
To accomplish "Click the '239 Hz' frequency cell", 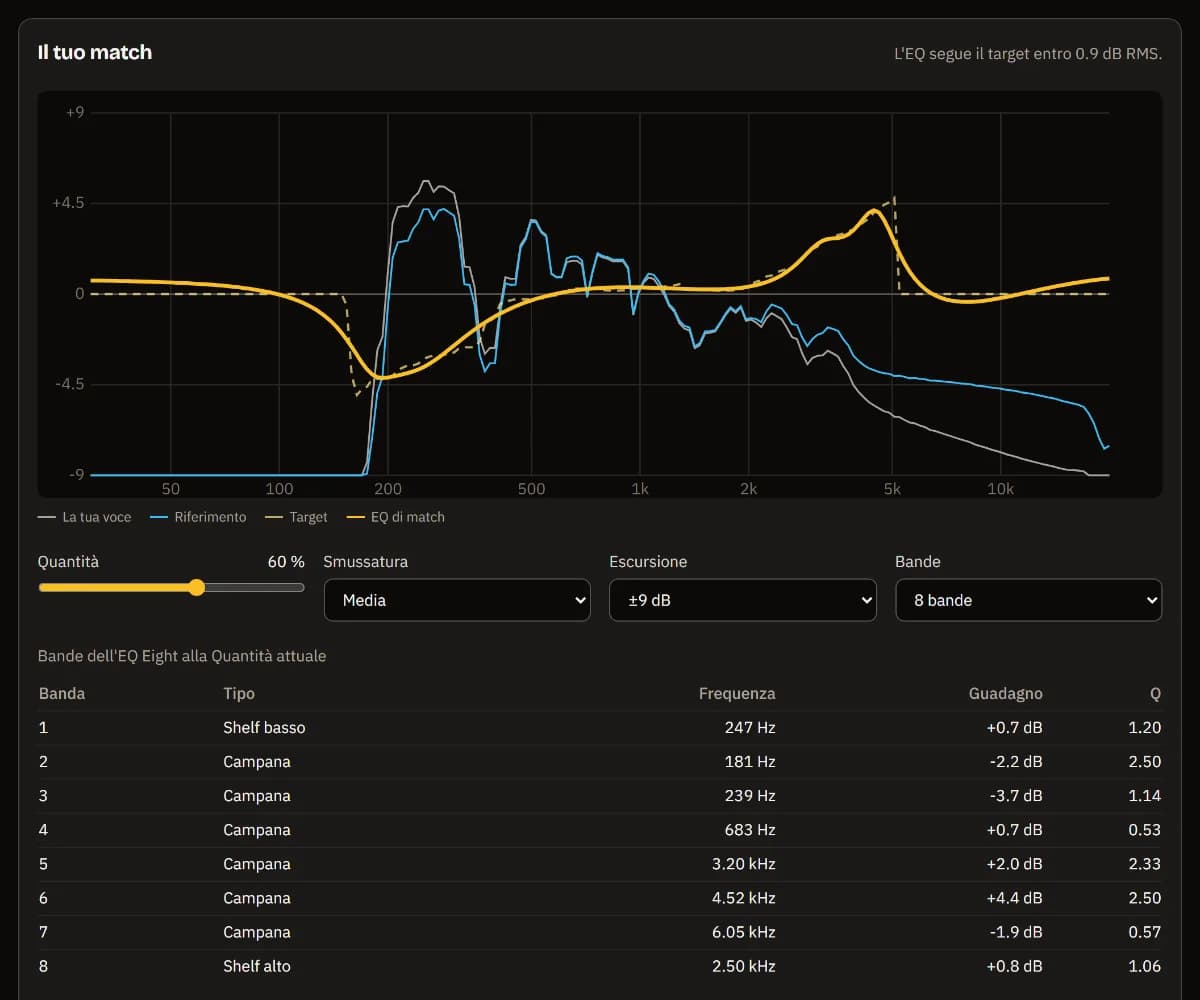I will (750, 796).
